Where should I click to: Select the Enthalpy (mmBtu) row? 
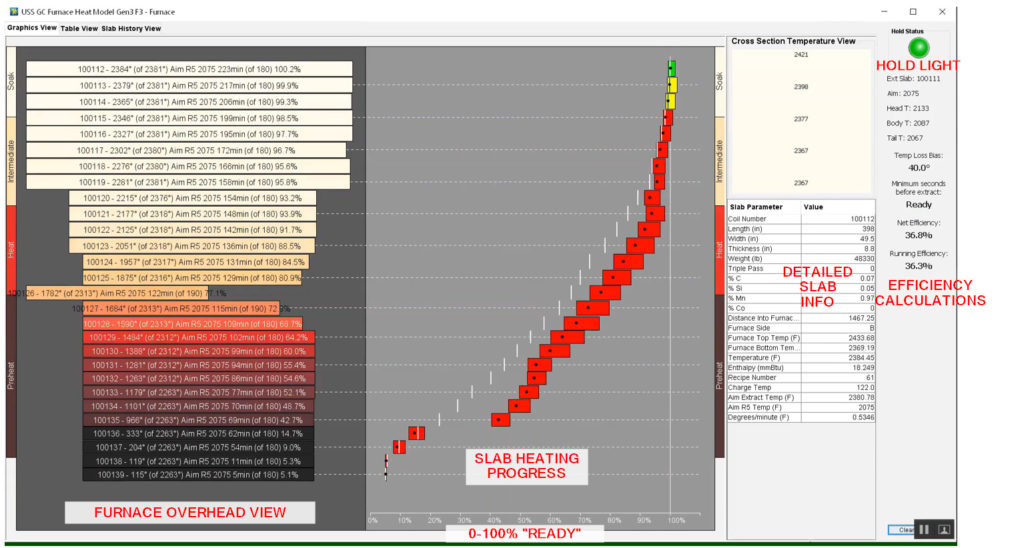pyautogui.click(x=801, y=368)
